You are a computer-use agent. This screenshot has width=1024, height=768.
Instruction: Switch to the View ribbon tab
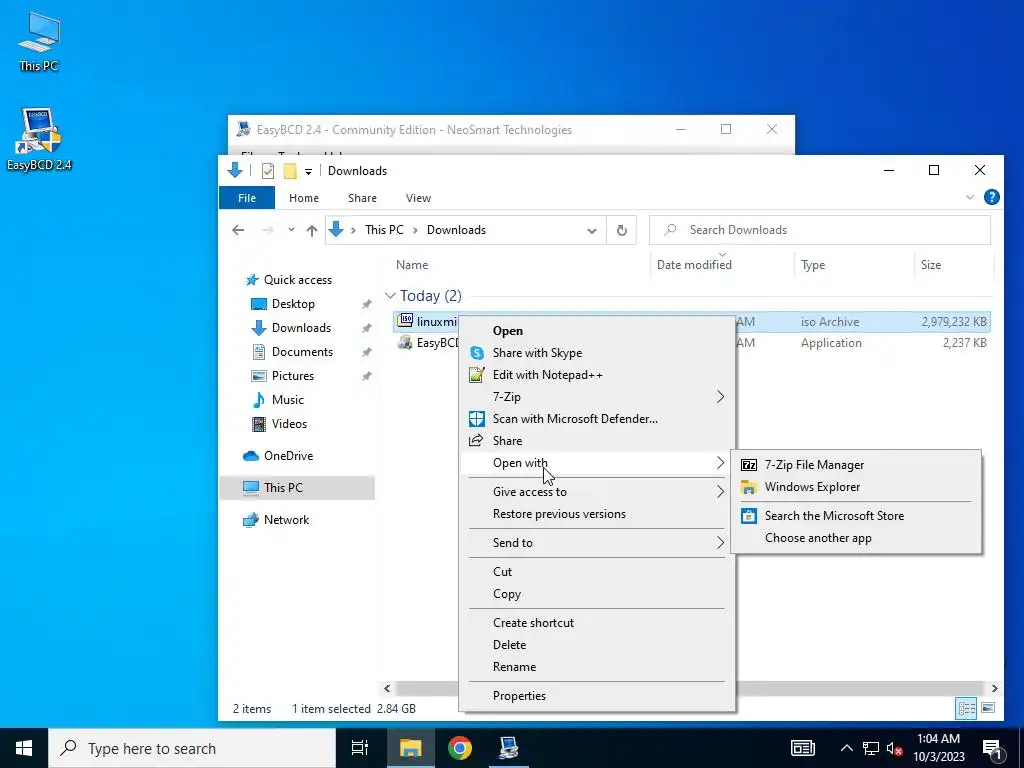(x=418, y=198)
